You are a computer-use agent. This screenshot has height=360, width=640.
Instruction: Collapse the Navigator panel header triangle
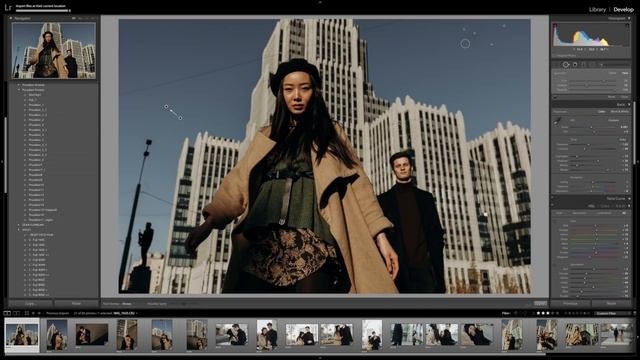pos(11,18)
